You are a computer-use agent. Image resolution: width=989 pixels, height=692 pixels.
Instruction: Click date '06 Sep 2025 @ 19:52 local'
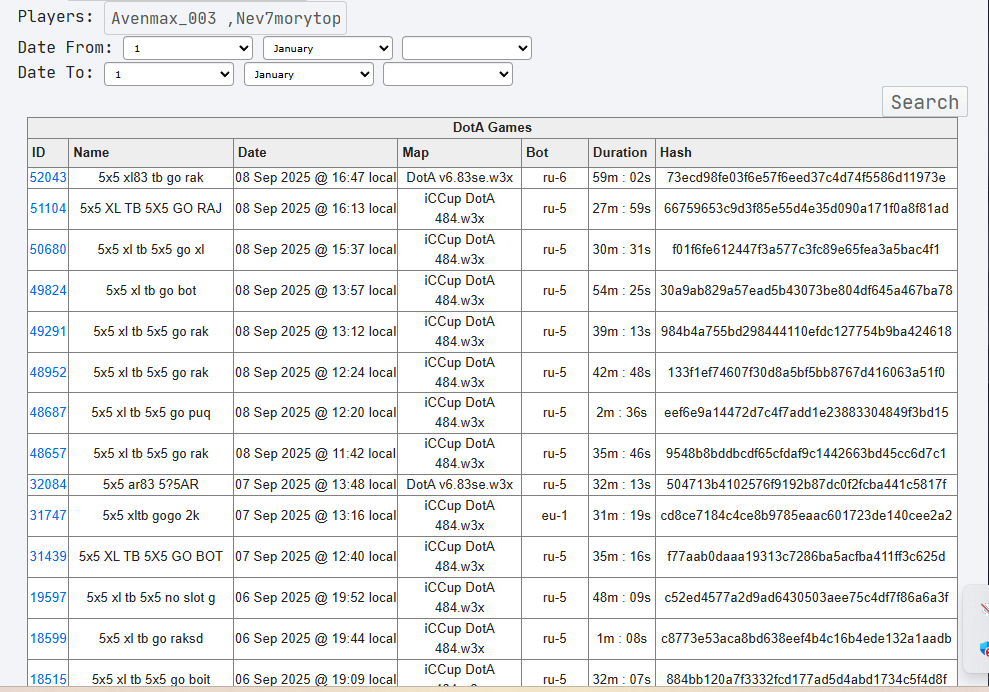point(315,597)
